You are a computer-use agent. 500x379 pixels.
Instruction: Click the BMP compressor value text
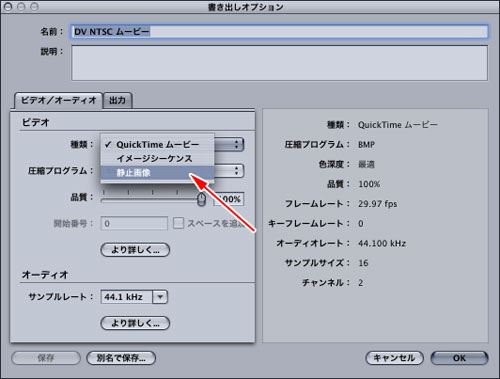366,145
